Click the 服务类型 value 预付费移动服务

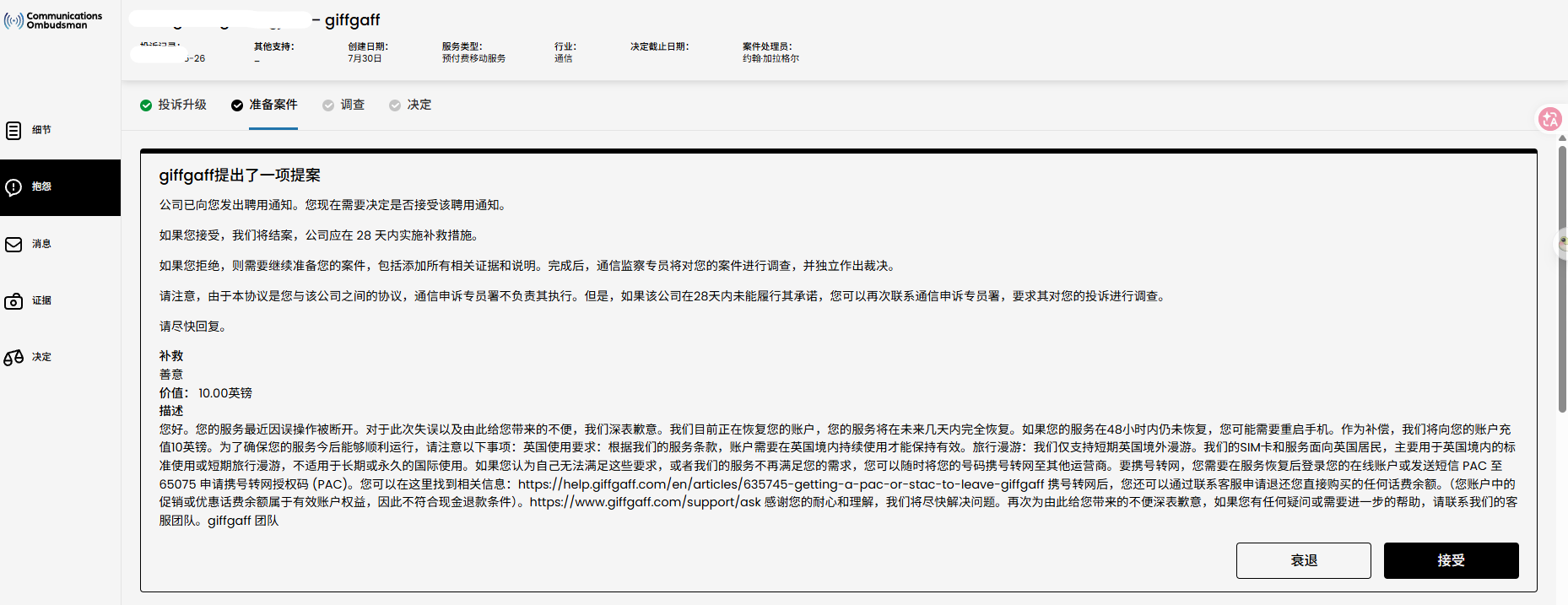(x=473, y=58)
